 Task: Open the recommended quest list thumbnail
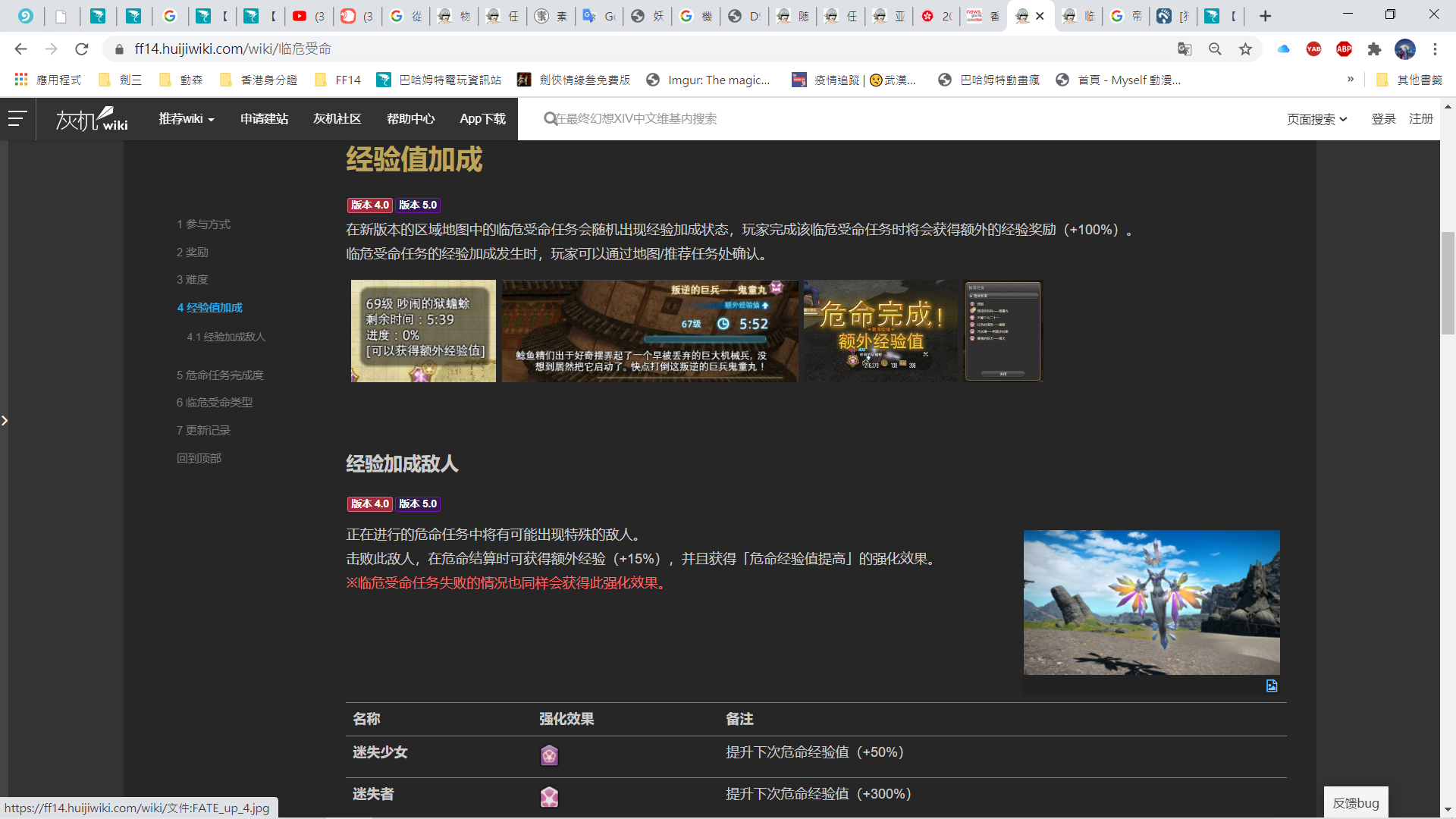click(x=1003, y=331)
